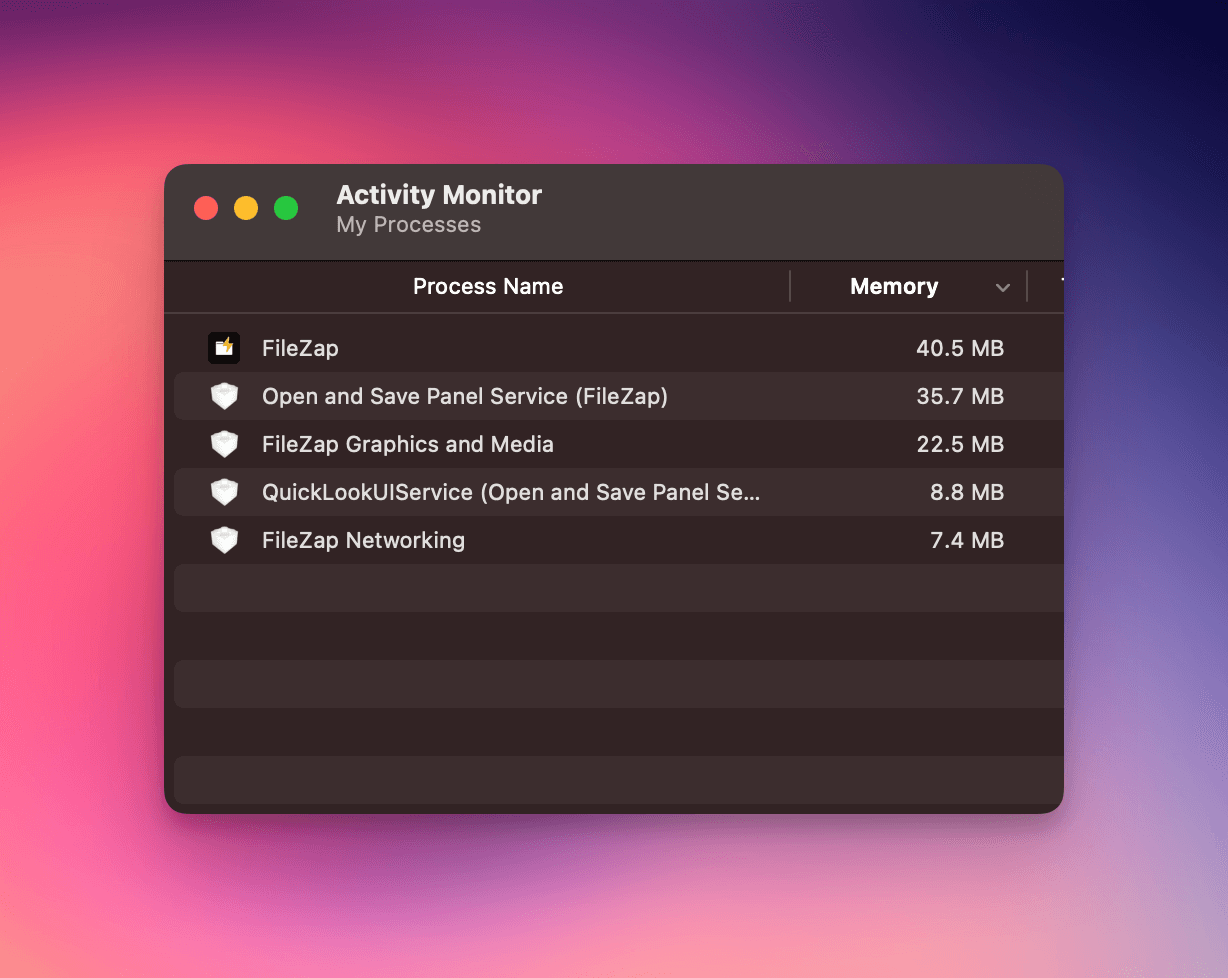
Task: Click the 35.7 MB memory value
Action: [x=960, y=396]
